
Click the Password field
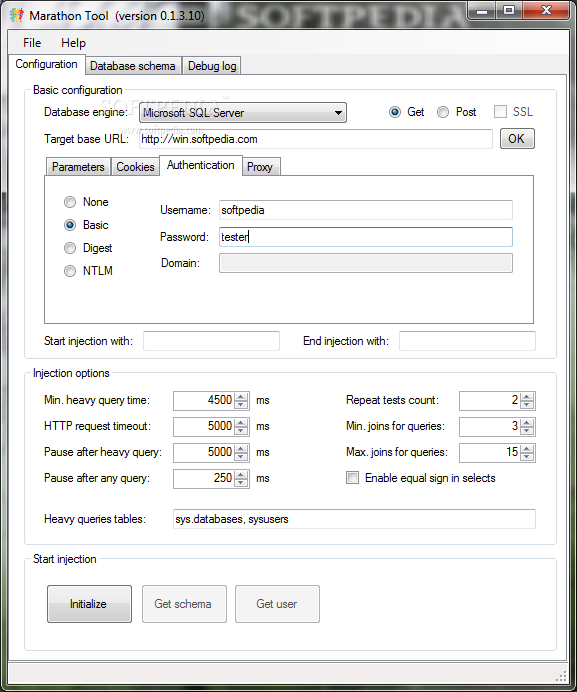pyautogui.click(x=366, y=237)
